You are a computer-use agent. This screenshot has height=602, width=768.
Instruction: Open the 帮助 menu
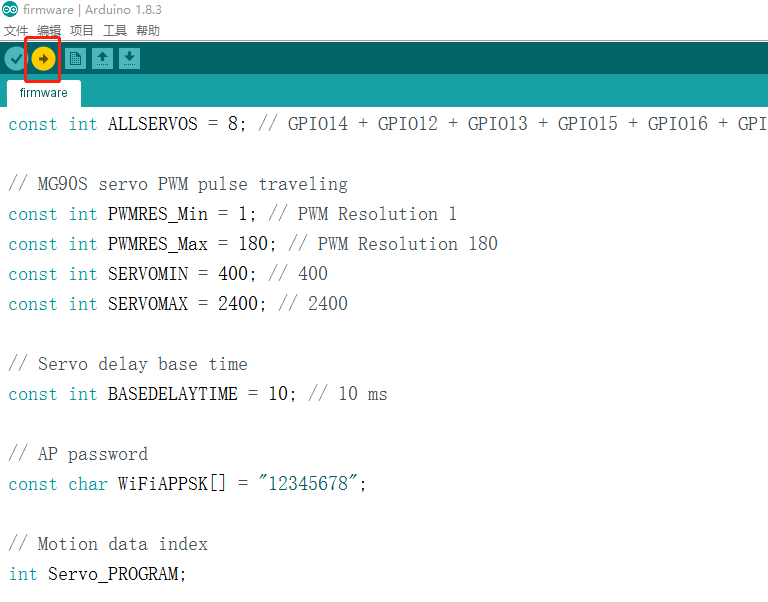click(148, 31)
